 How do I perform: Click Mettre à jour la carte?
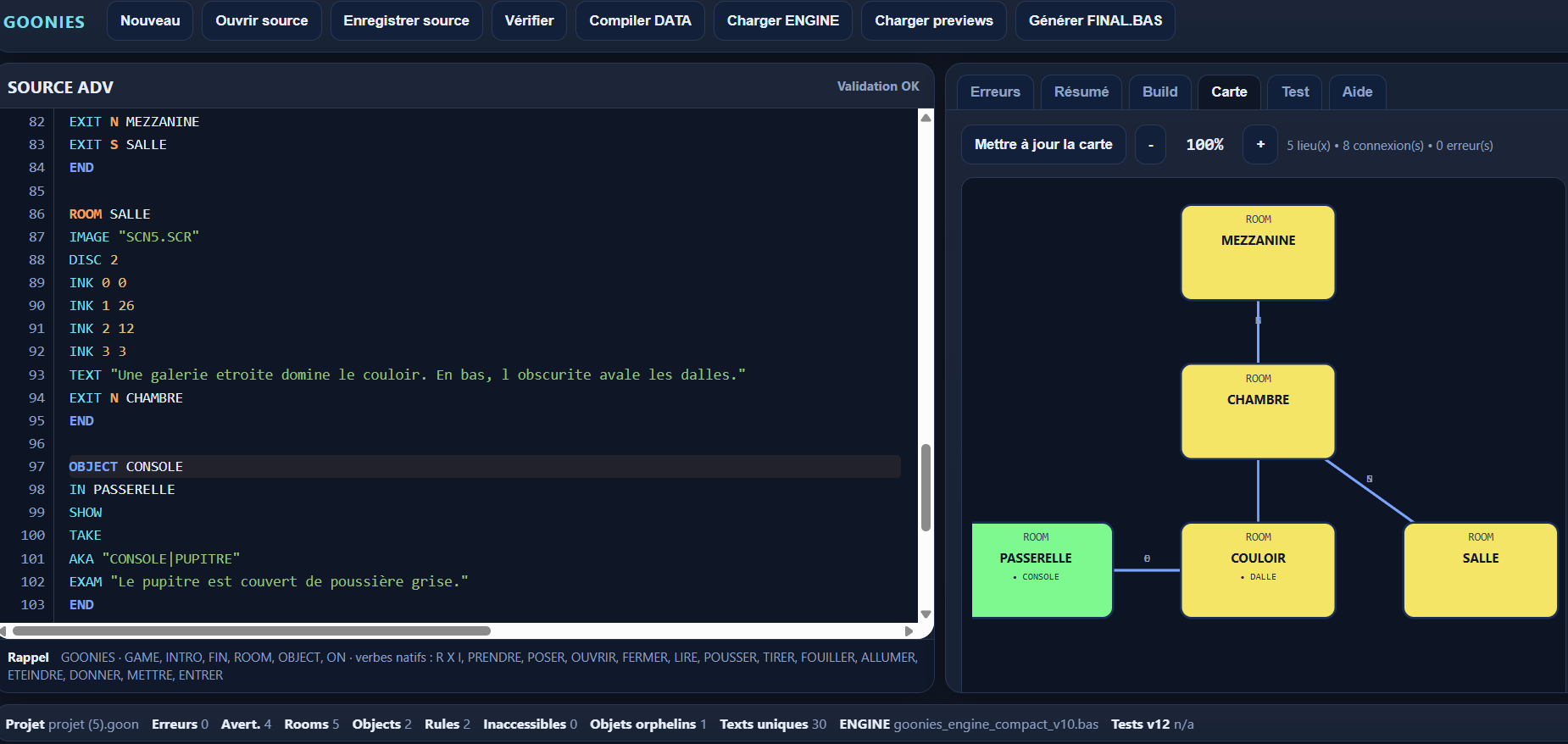pos(1043,144)
